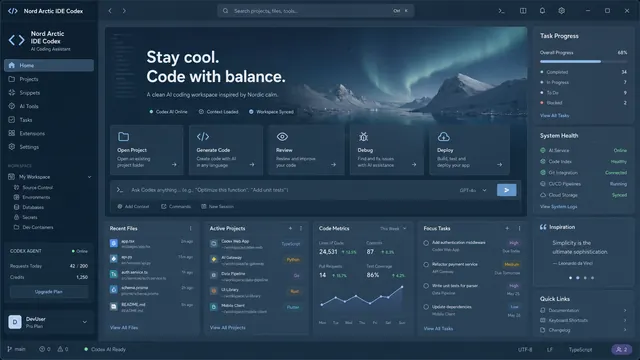This screenshot has height=360, width=640.
Task: Open View System Logs link
Action: point(558,207)
